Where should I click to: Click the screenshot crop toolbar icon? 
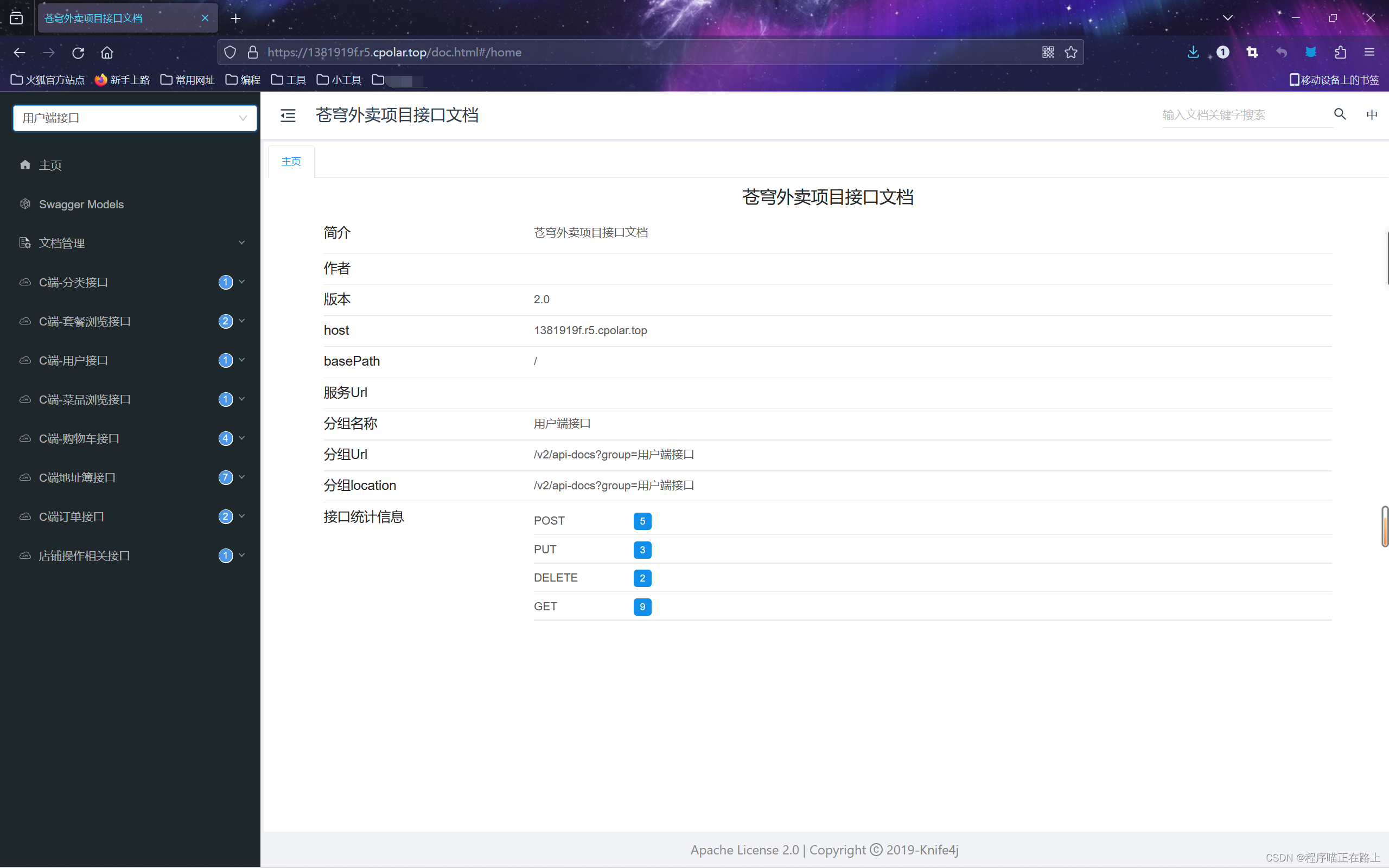[x=1252, y=52]
